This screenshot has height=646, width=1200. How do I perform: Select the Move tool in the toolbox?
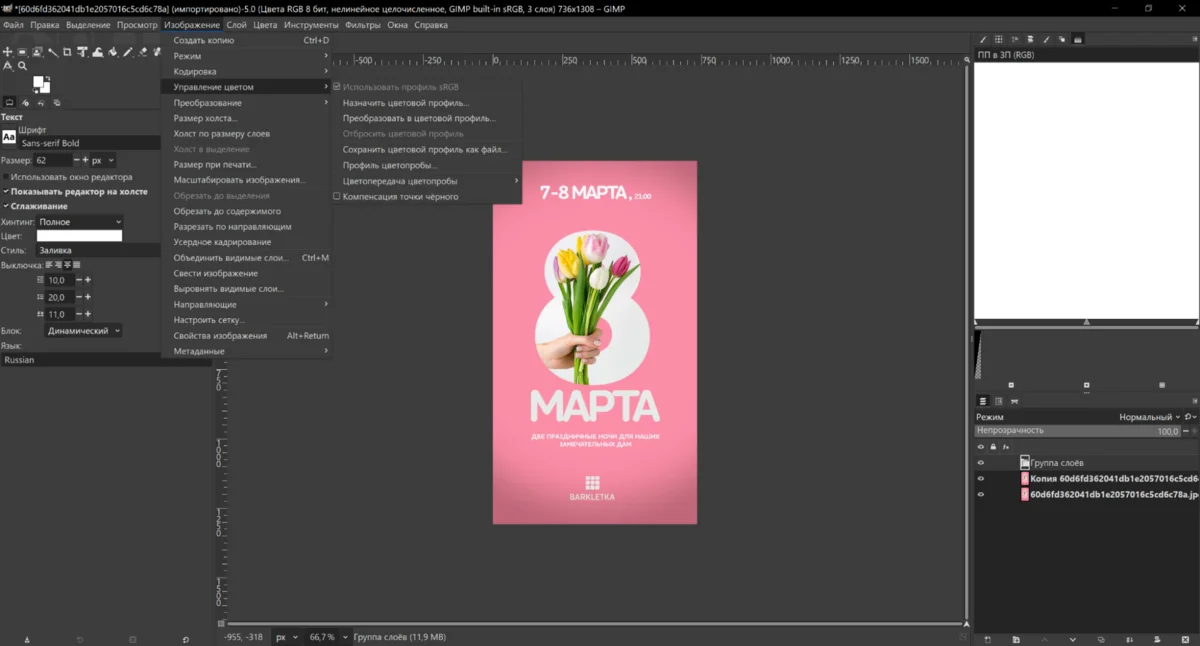(7, 52)
